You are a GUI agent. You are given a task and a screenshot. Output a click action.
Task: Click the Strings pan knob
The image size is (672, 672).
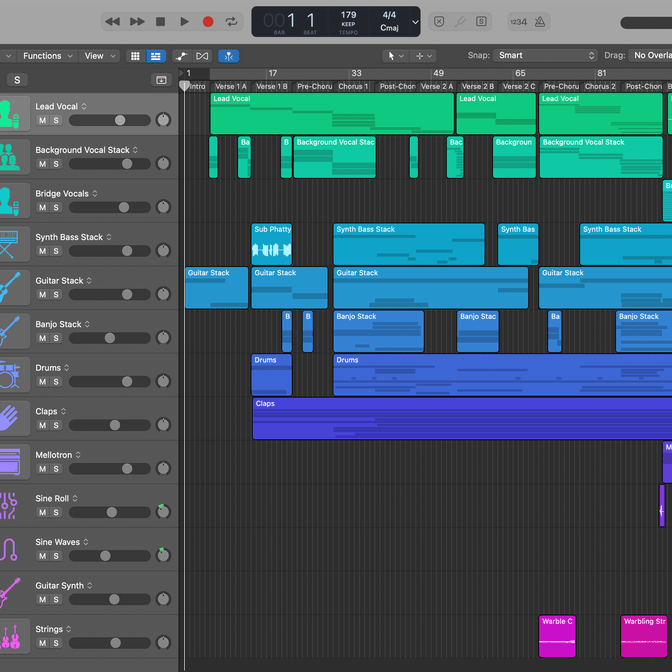pyautogui.click(x=163, y=642)
